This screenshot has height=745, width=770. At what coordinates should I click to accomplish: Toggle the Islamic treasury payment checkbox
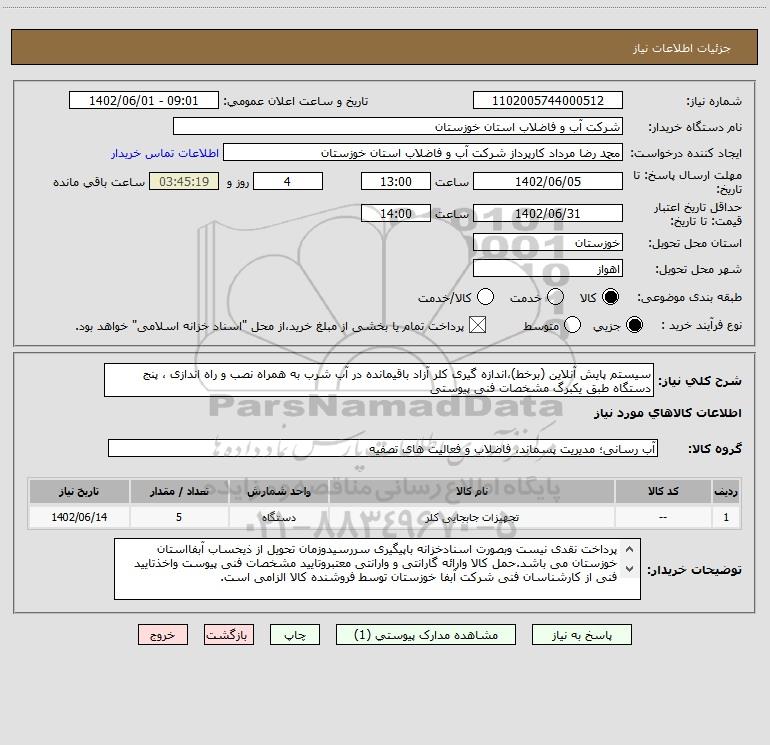click(477, 325)
